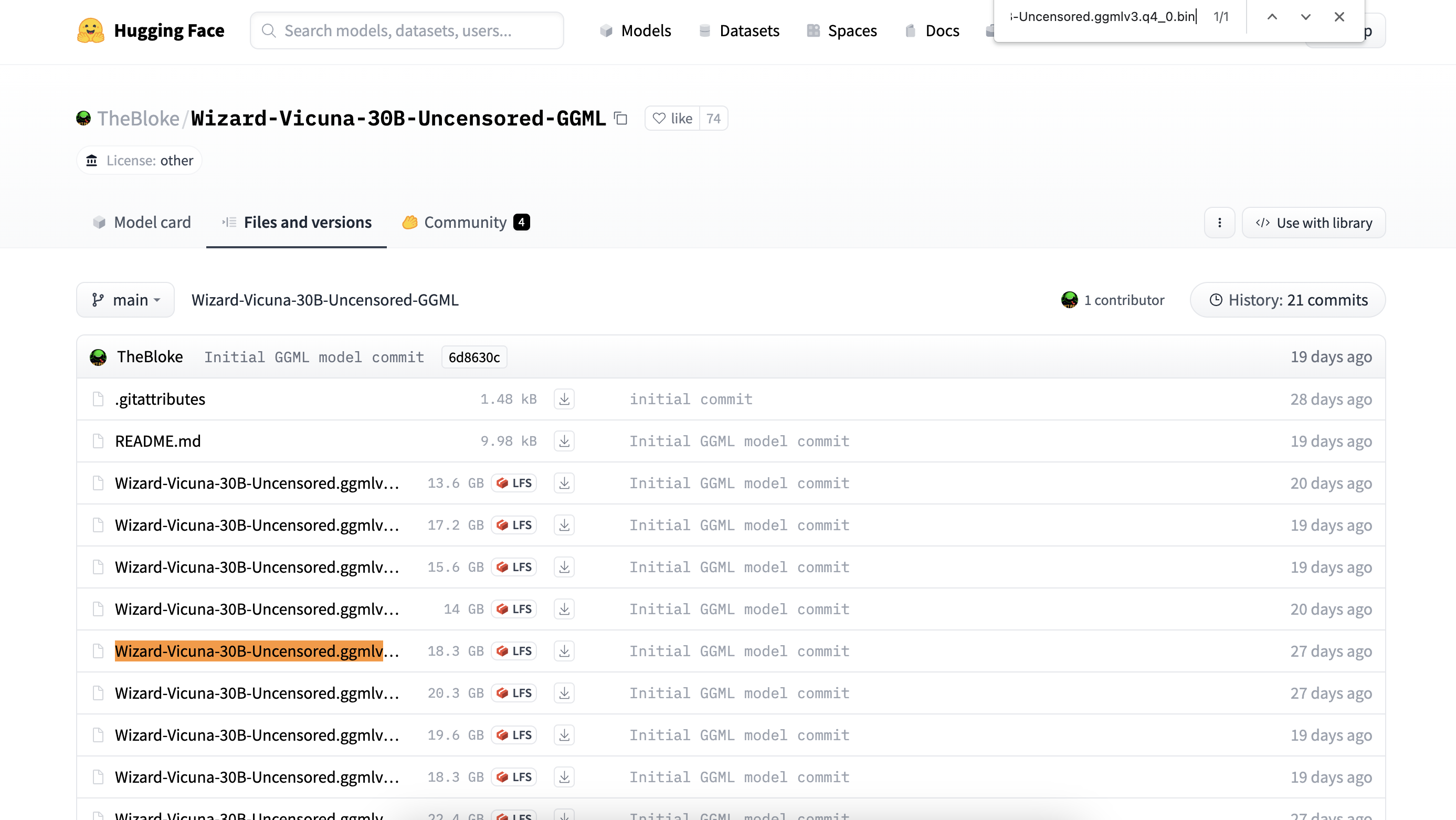
Task: Click the LFS badge on 17.2 GB row
Action: click(x=514, y=525)
